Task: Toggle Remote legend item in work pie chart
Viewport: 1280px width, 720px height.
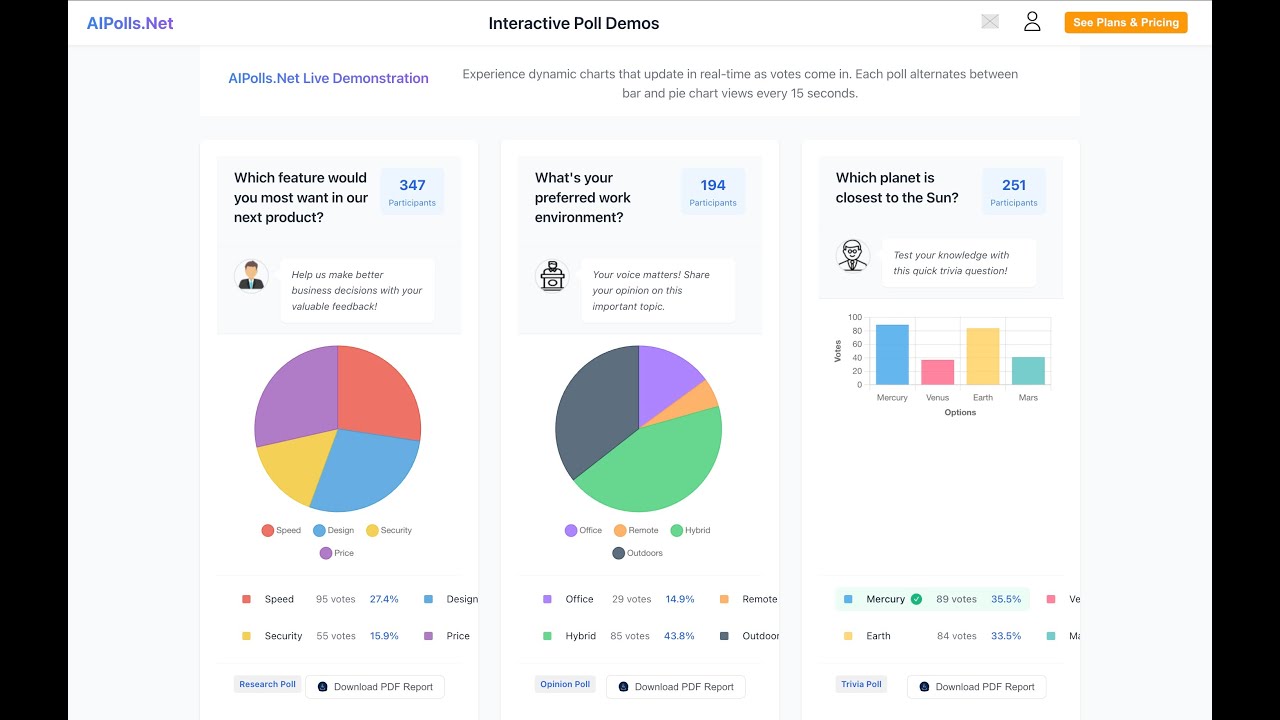Action: (x=636, y=530)
